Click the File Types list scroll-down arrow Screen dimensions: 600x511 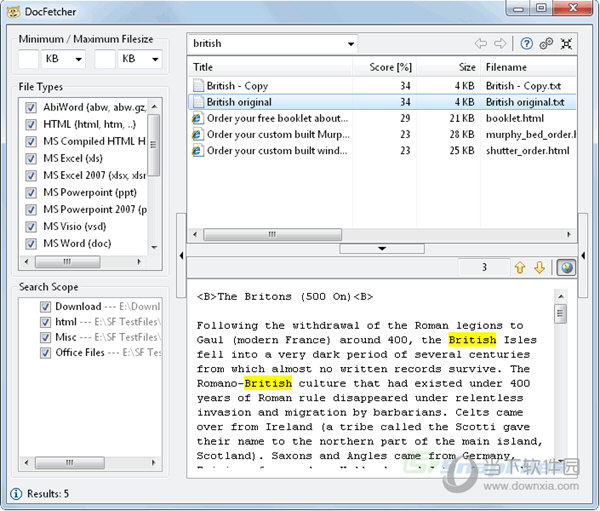pos(154,247)
